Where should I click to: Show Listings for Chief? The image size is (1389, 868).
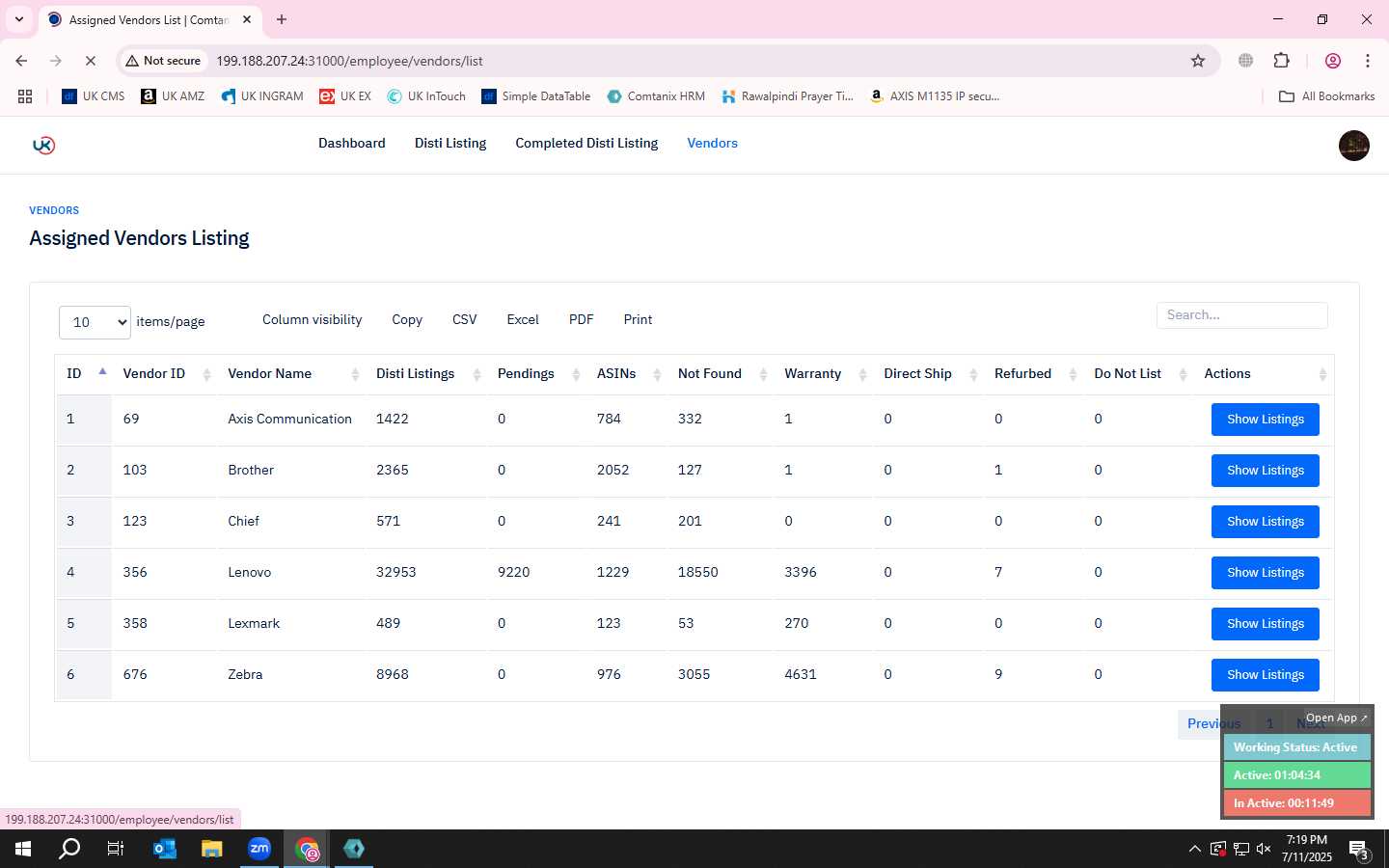pyautogui.click(x=1265, y=522)
